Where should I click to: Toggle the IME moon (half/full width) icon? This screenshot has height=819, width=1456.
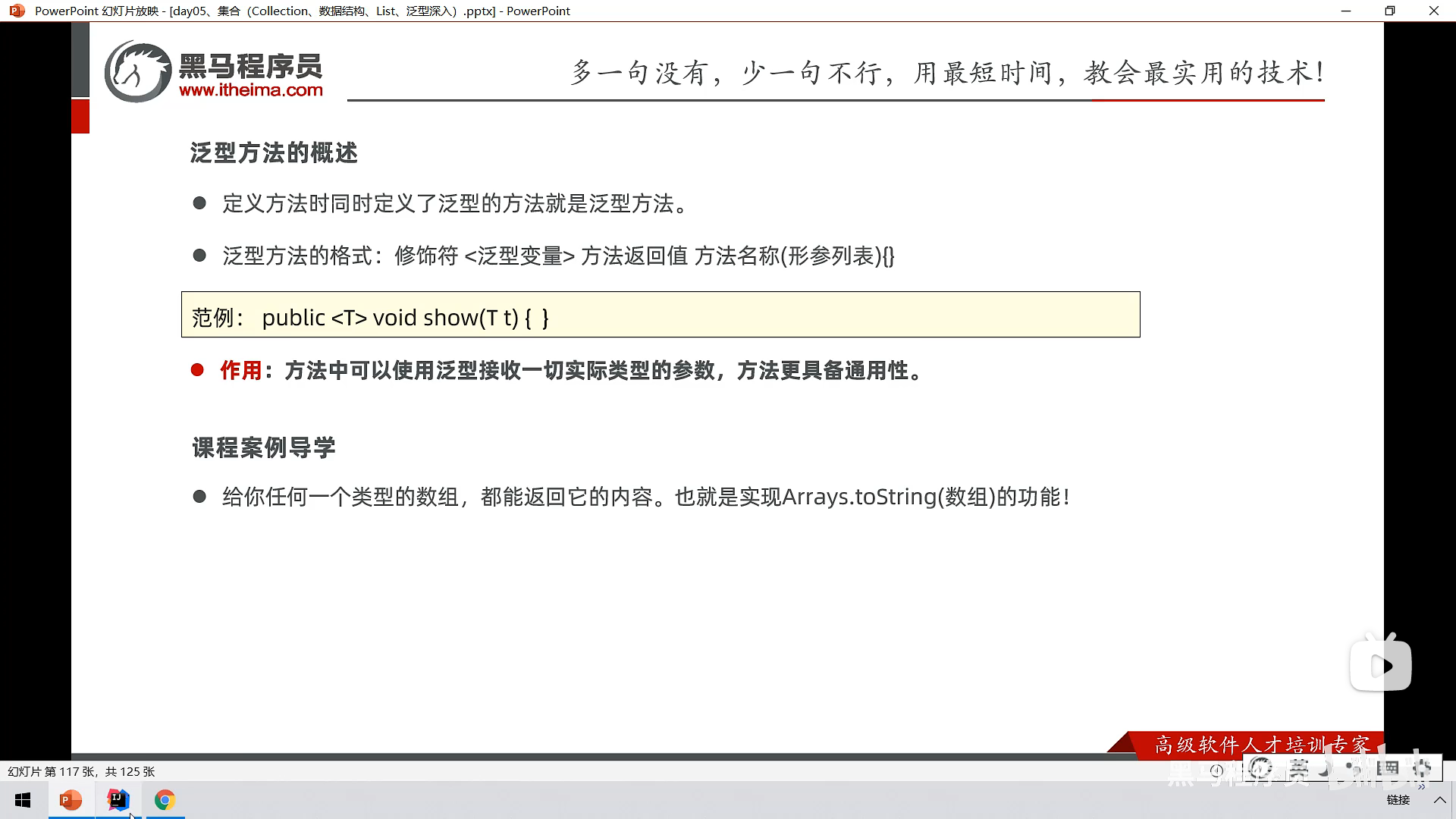(1325, 770)
